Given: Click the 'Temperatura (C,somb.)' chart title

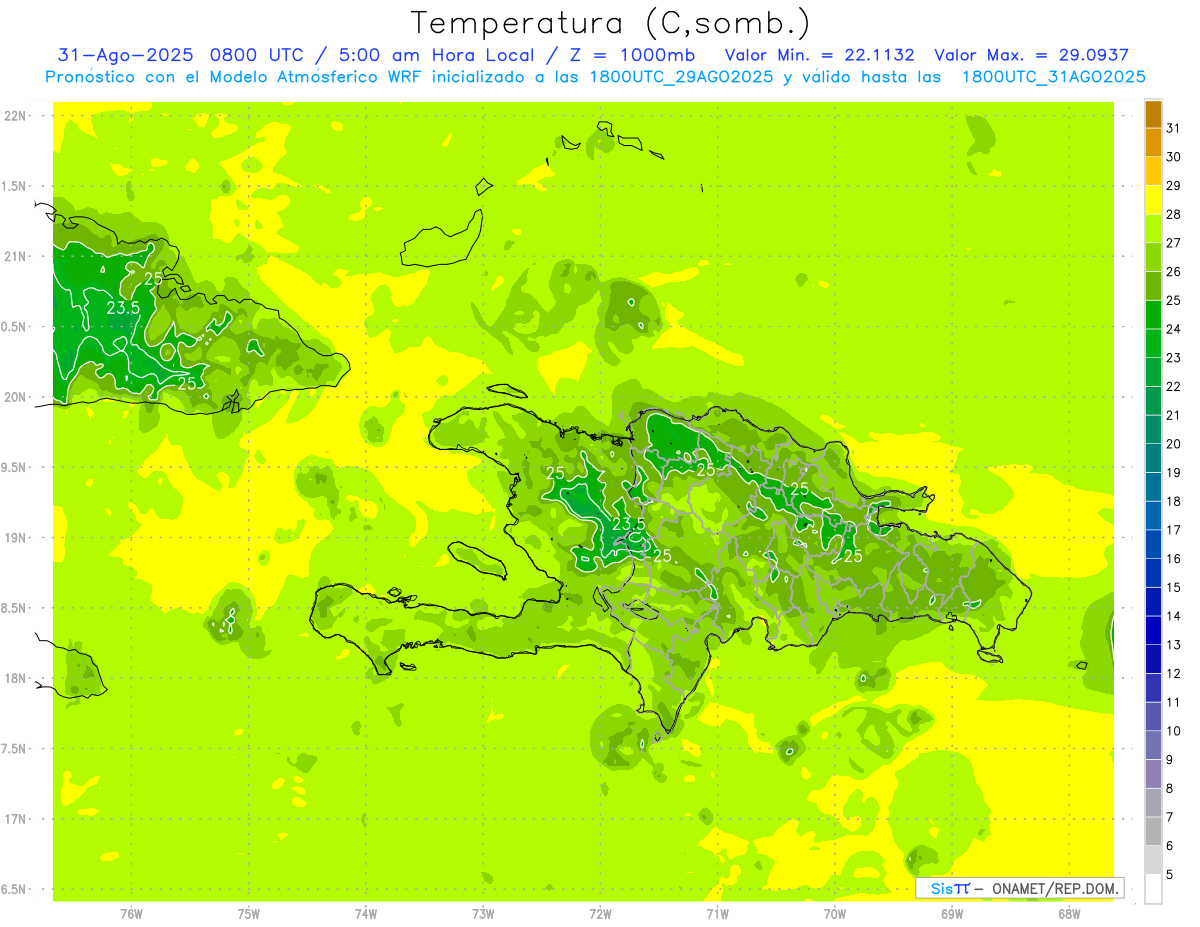Looking at the screenshot, I should [611, 23].
